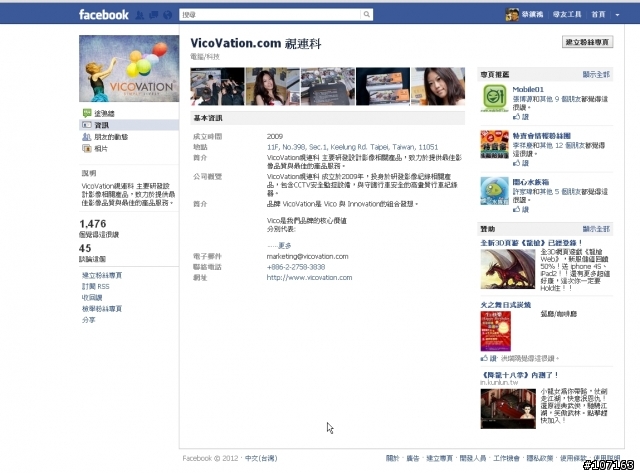Click 訂閱 RSS link
Image resolution: width=640 pixels, height=473 pixels.
(96, 286)
